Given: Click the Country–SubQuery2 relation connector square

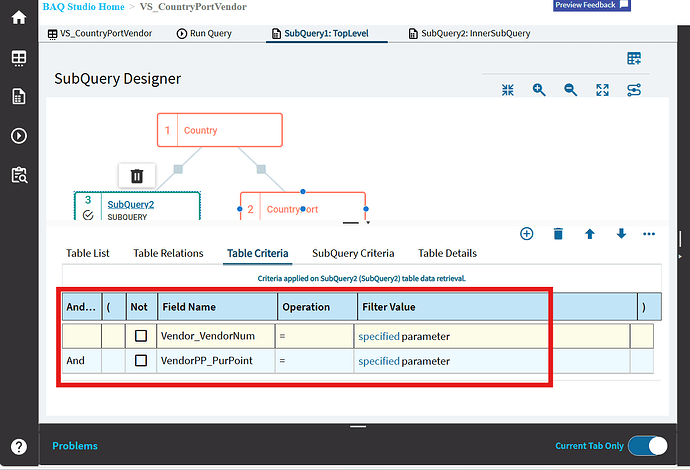Looking at the screenshot, I should 178,169.
